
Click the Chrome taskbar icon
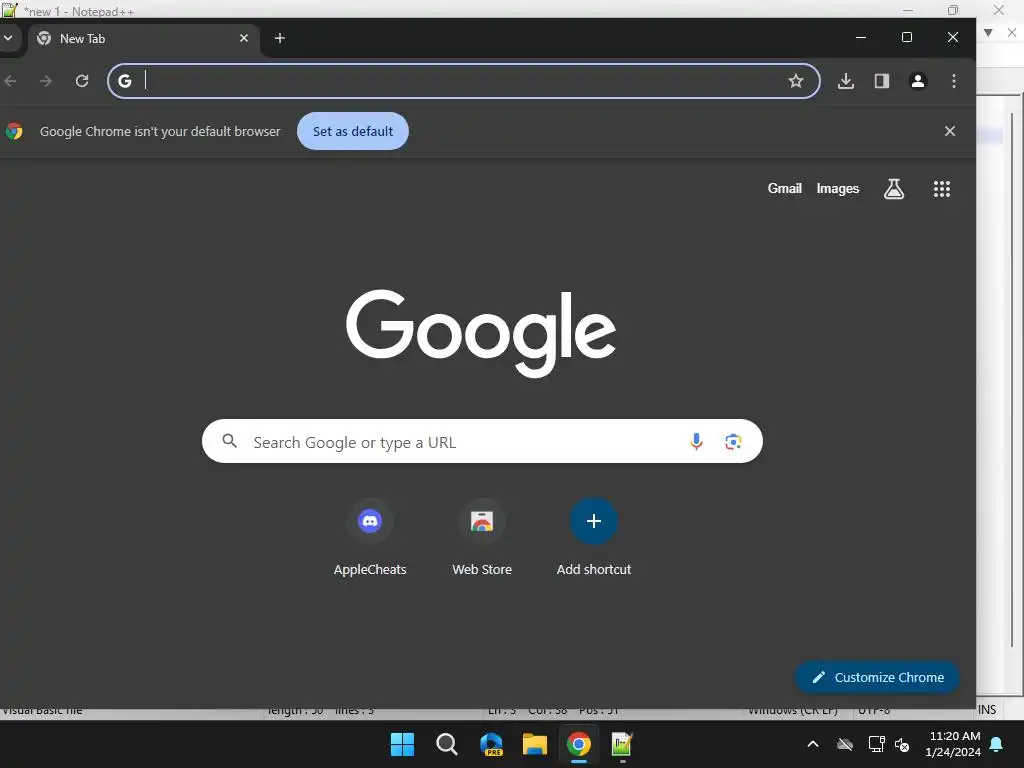[x=579, y=744]
